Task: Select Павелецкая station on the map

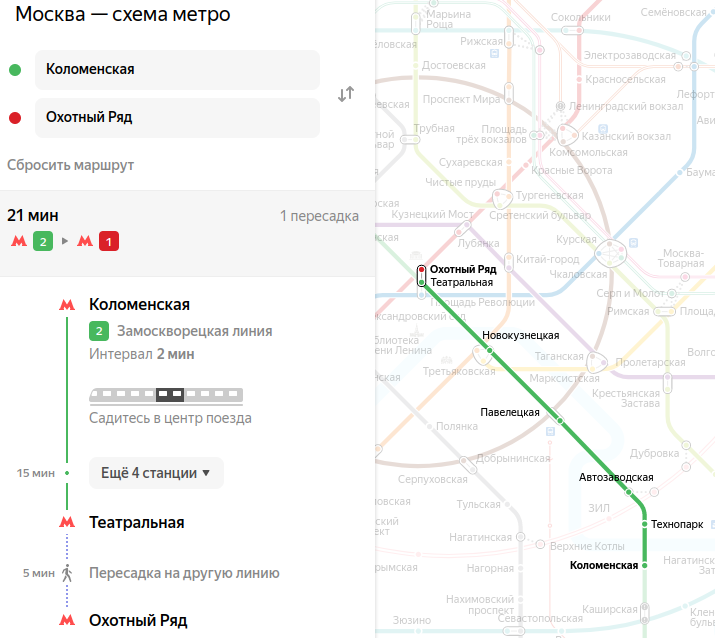Action: point(510,412)
